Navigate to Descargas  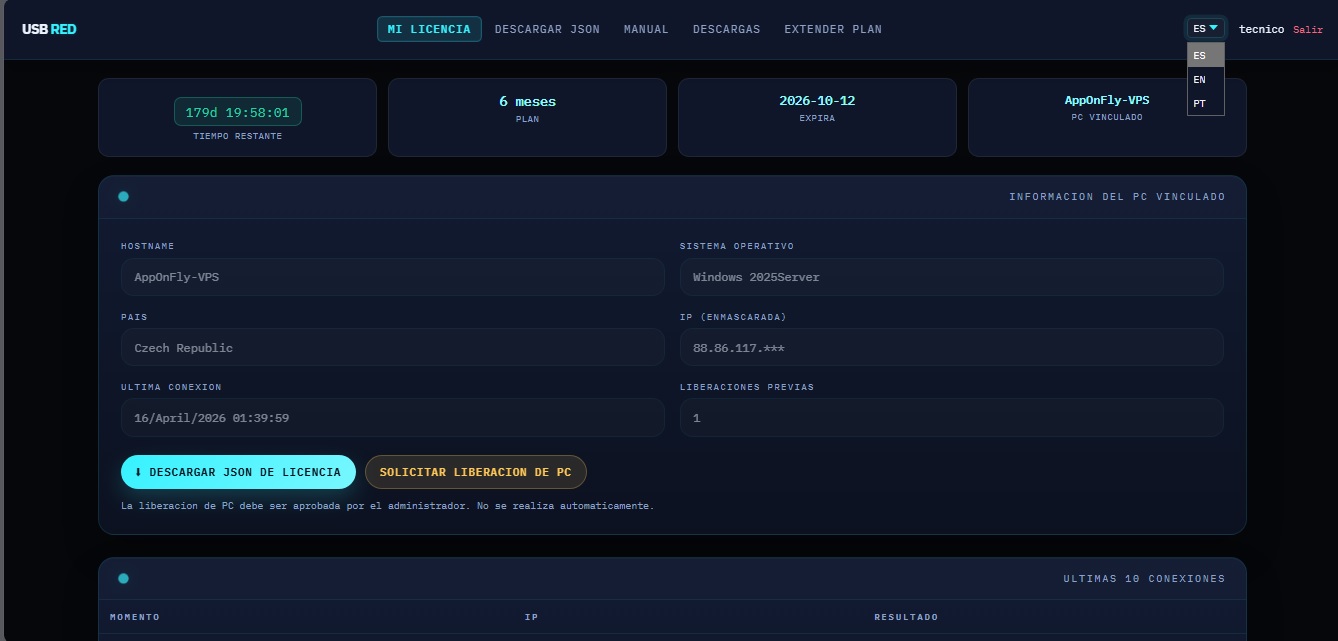point(726,29)
